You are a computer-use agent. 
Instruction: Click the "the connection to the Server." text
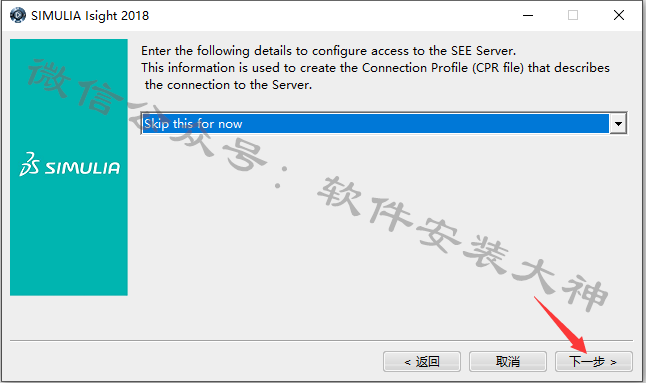tap(228, 85)
